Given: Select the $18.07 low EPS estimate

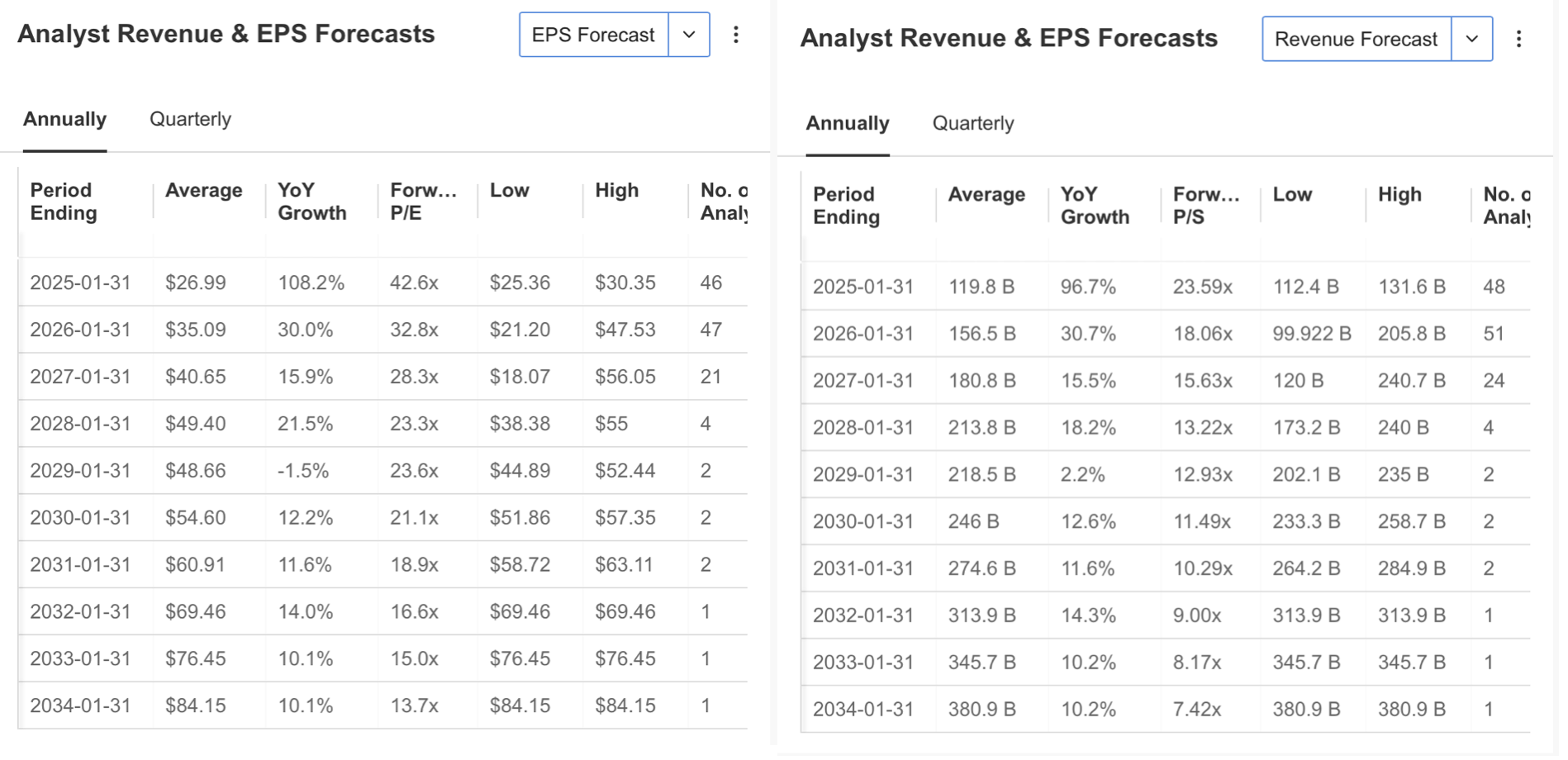Looking at the screenshot, I should point(520,377).
